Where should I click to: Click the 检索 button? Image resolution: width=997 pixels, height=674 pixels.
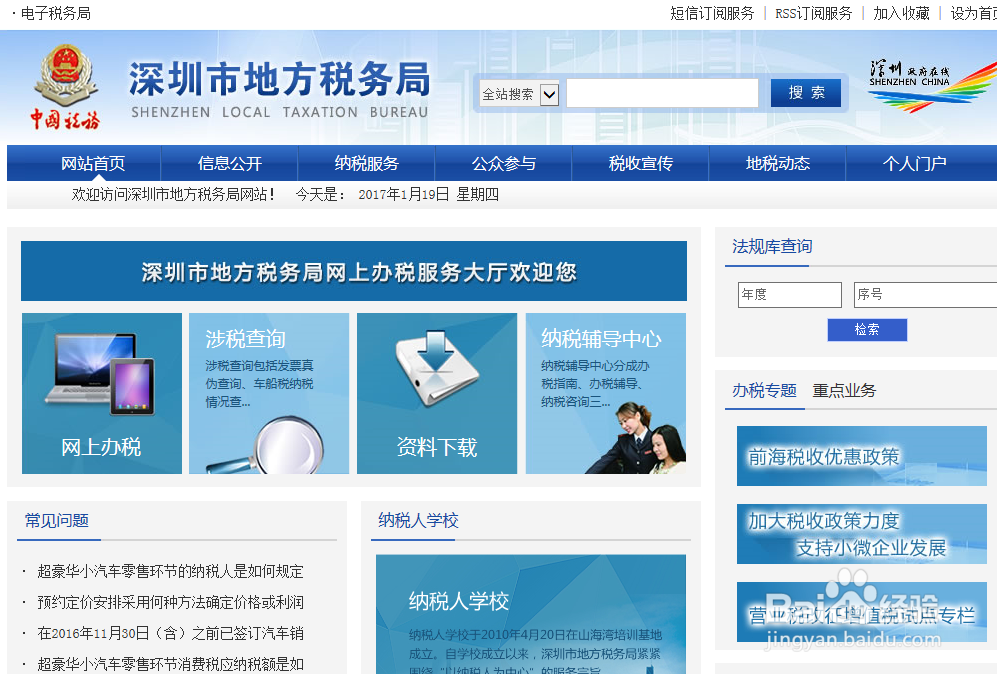[867, 329]
